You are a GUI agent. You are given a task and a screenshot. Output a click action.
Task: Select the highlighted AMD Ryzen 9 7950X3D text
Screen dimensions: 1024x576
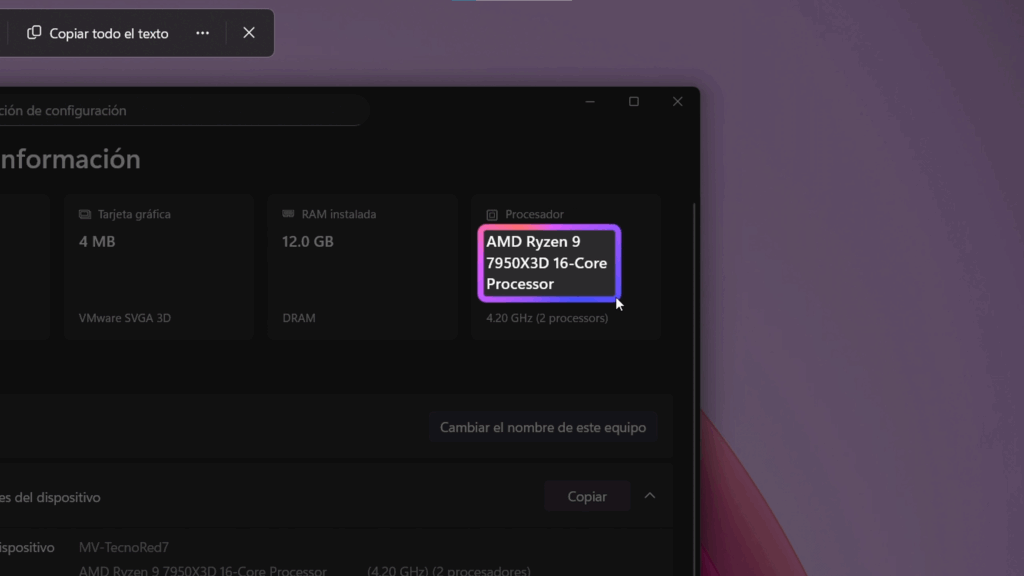(549, 263)
